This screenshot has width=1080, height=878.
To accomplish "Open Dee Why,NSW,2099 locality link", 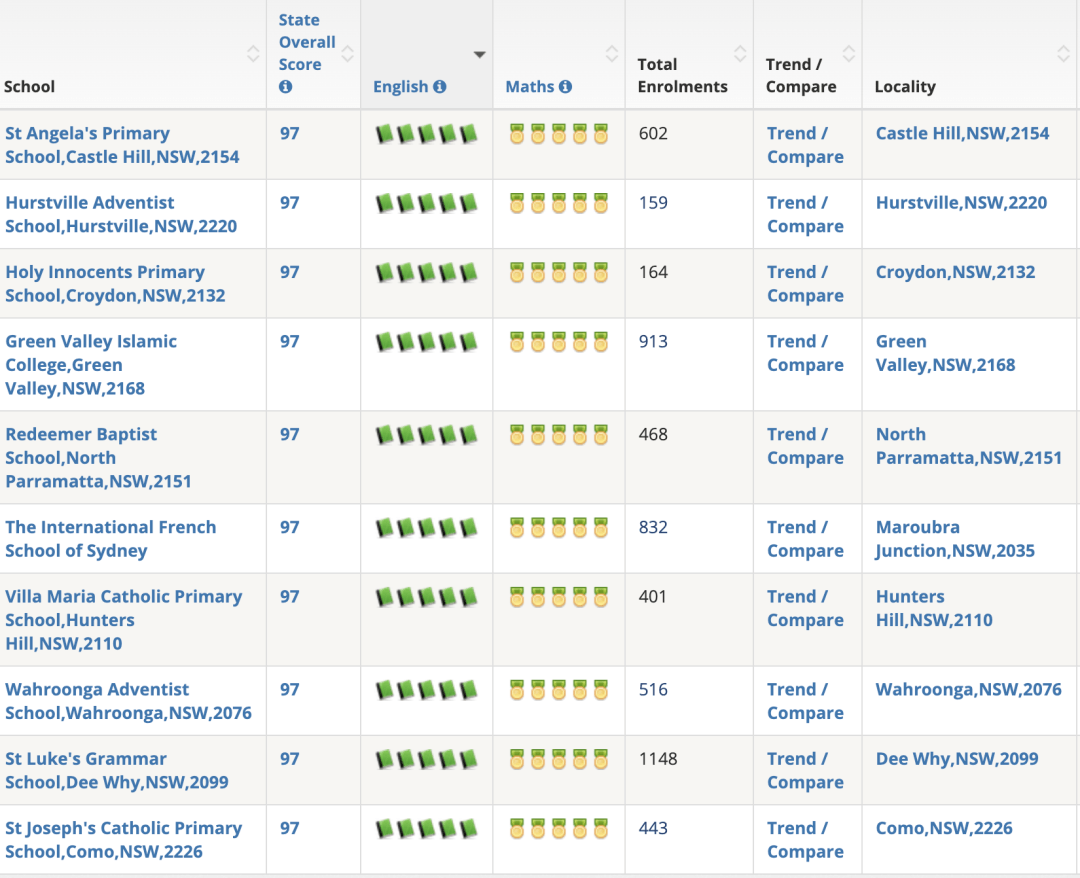I will pos(957,760).
